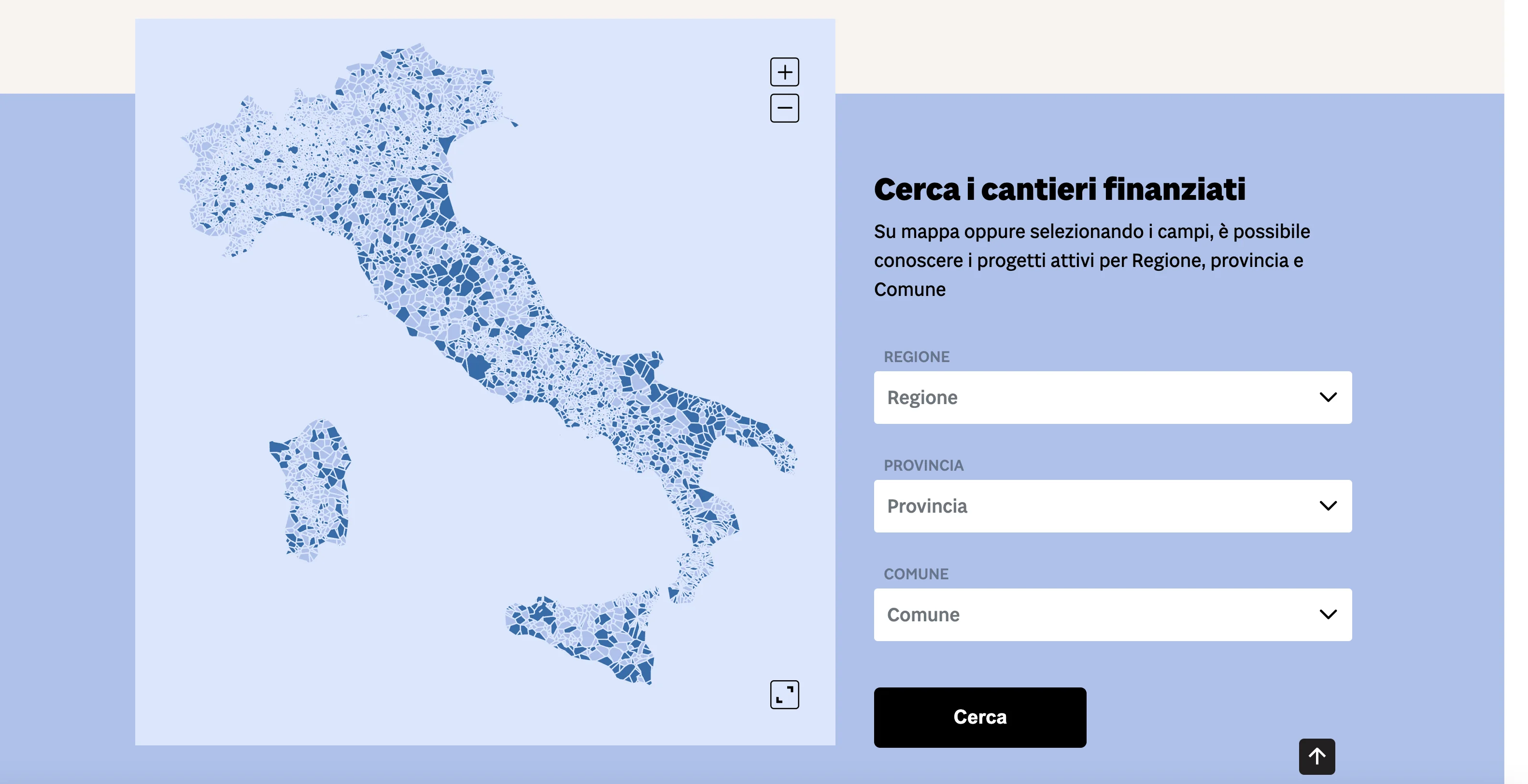Viewport: 1528px width, 784px height.
Task: Click the black Cerca button
Action: pos(979,717)
